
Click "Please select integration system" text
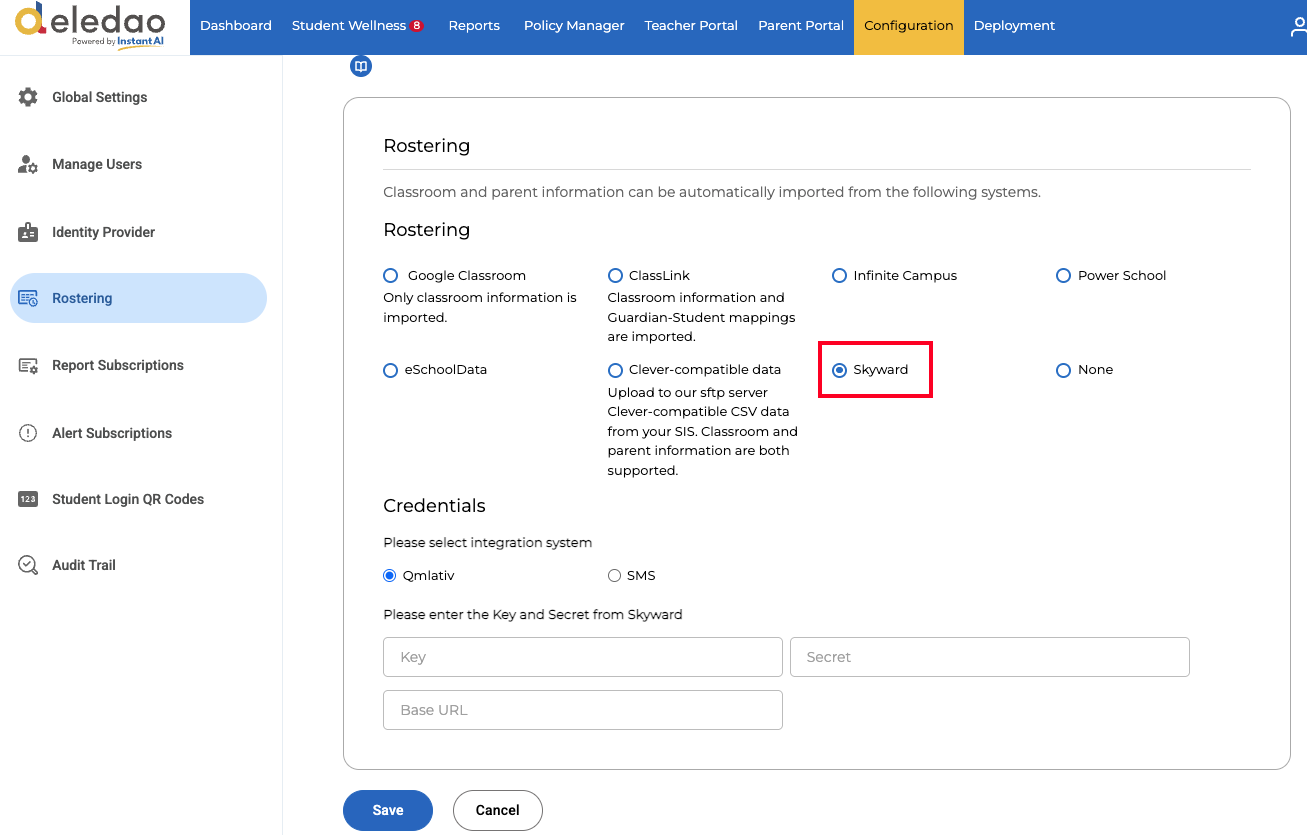tap(488, 542)
